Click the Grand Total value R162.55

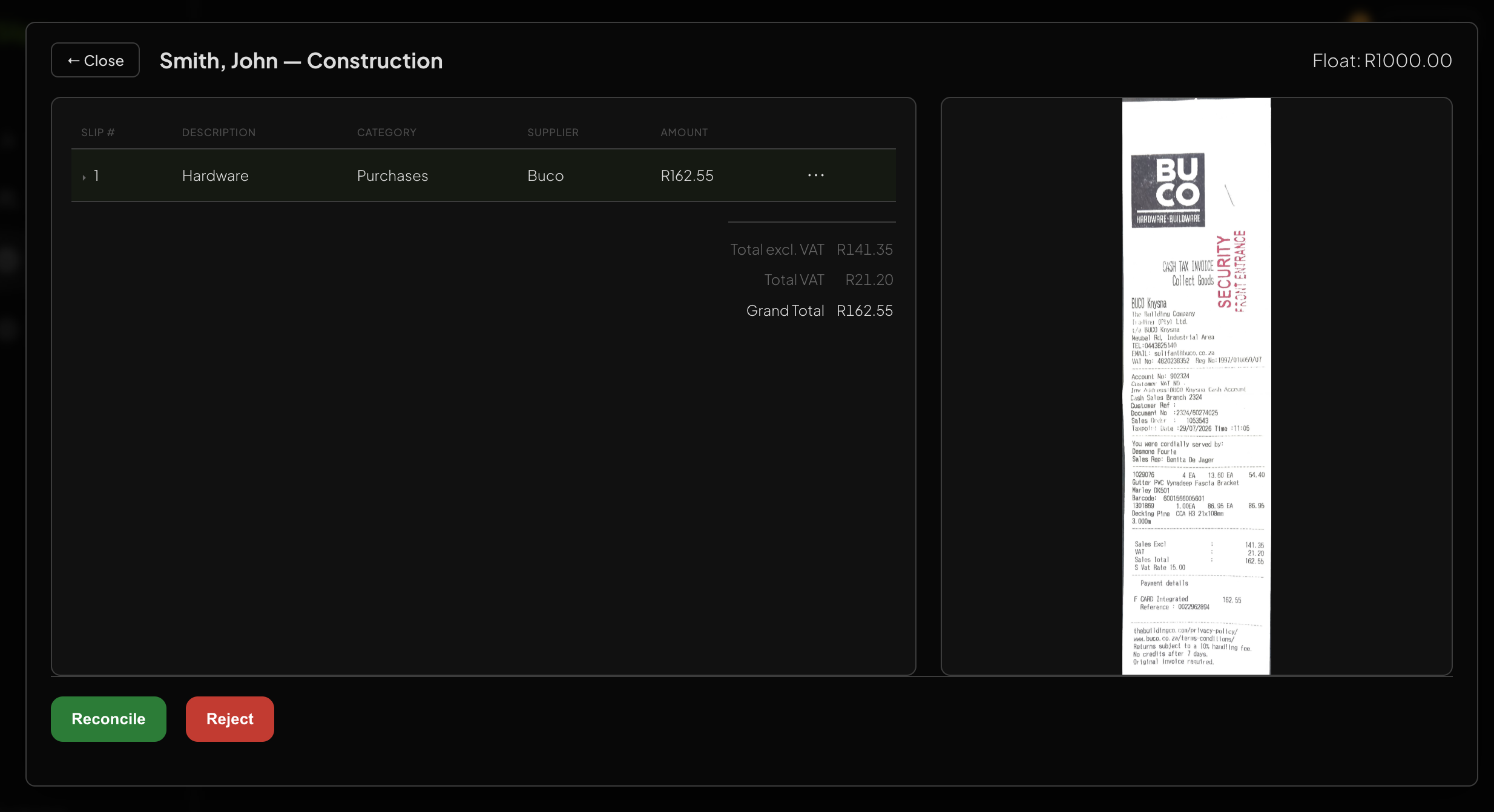[x=864, y=311]
